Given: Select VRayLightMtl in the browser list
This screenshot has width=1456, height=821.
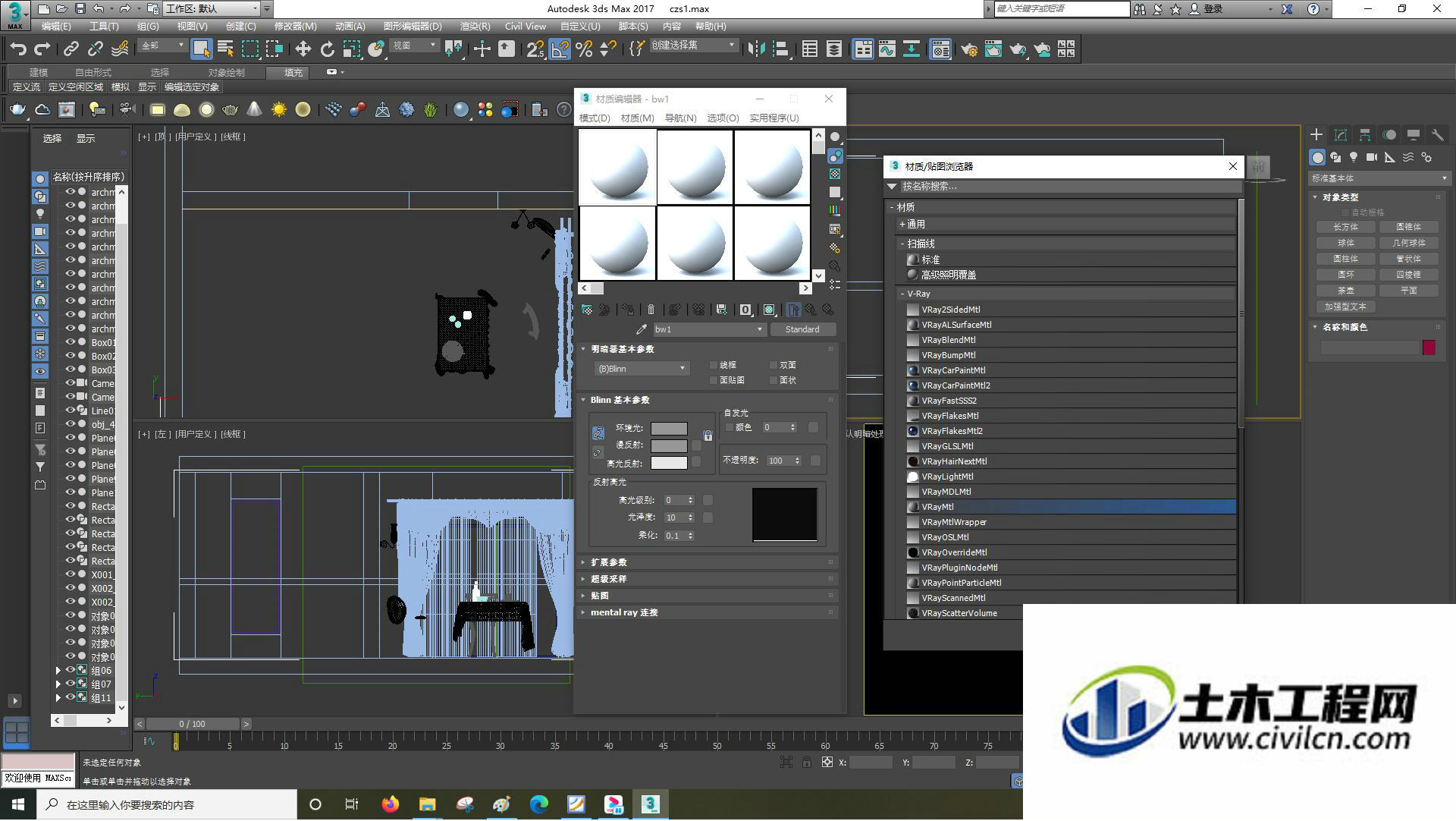Looking at the screenshot, I should [x=1071, y=477].
